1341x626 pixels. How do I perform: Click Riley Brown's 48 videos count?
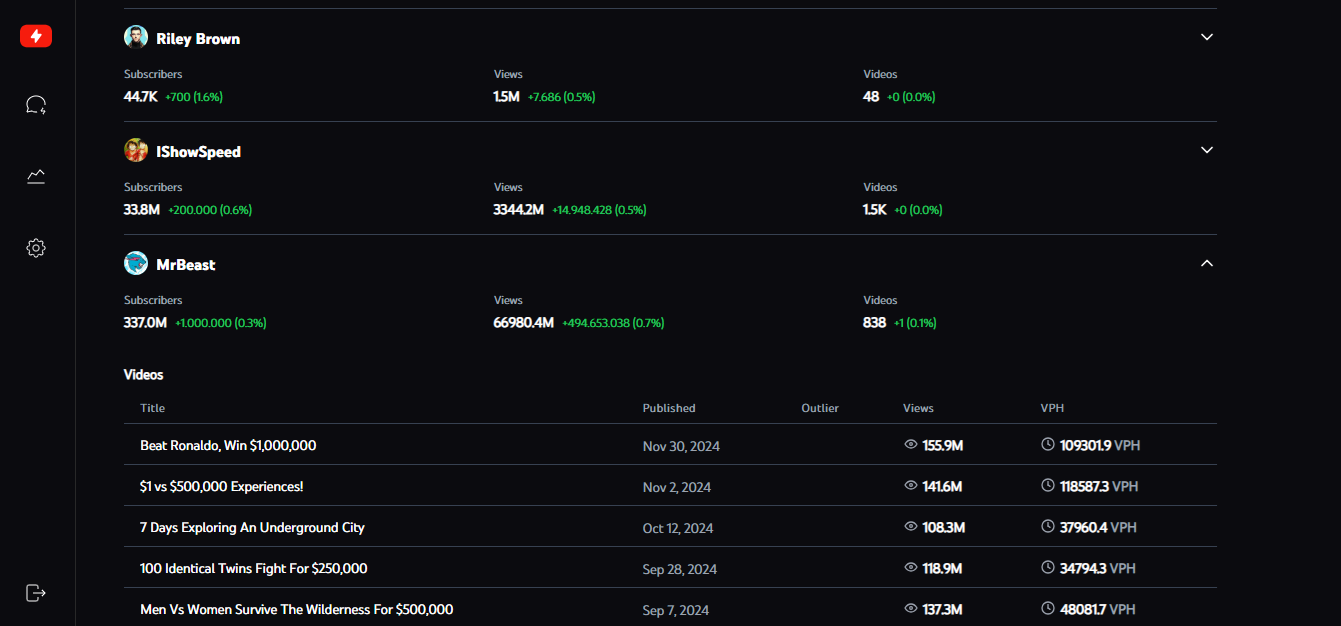pos(871,97)
